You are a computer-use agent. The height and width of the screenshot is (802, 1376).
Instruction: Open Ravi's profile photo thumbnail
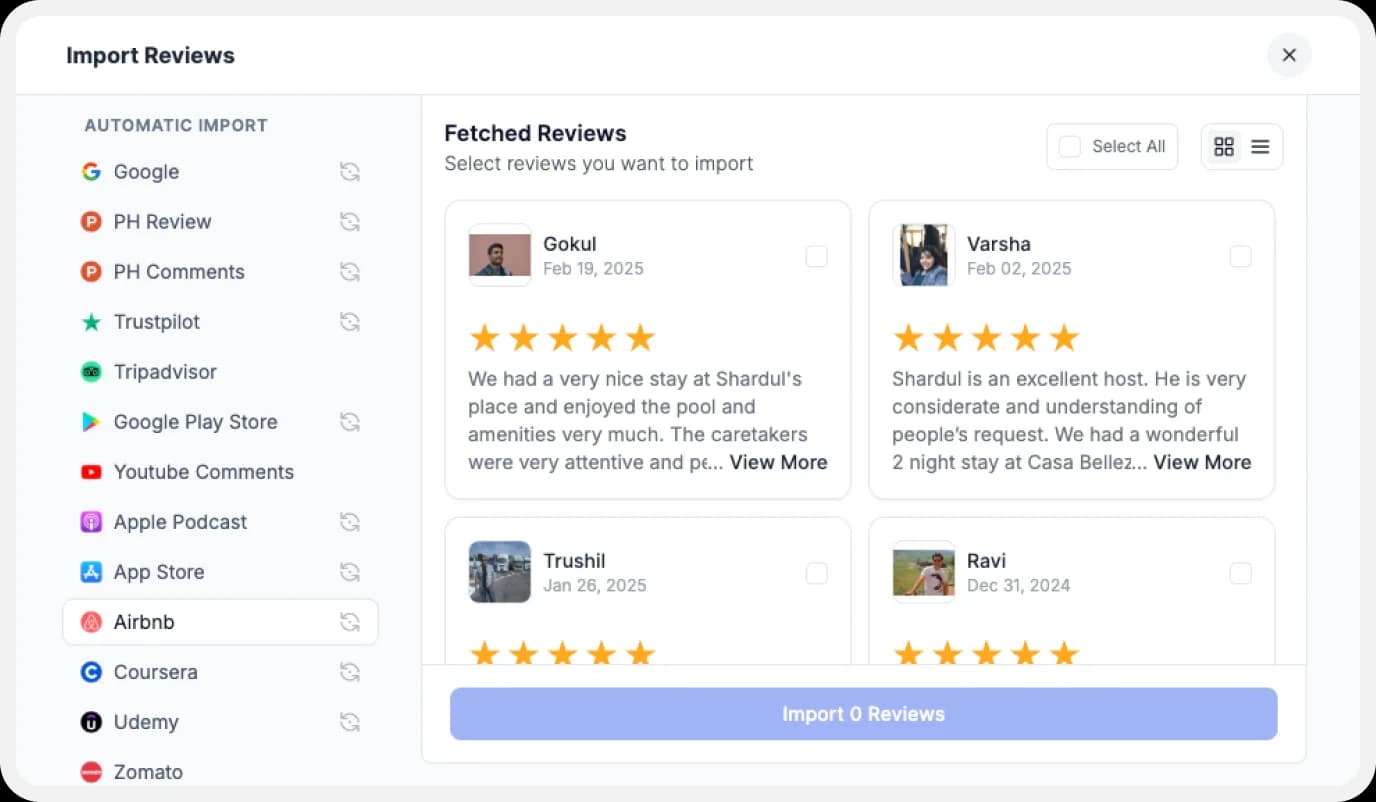pos(923,571)
